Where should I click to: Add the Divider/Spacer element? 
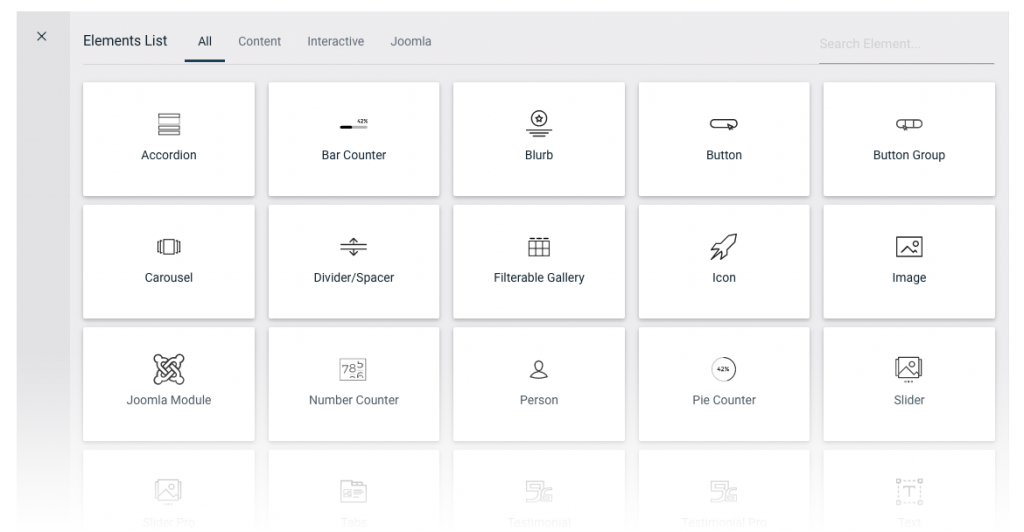pyautogui.click(x=354, y=261)
